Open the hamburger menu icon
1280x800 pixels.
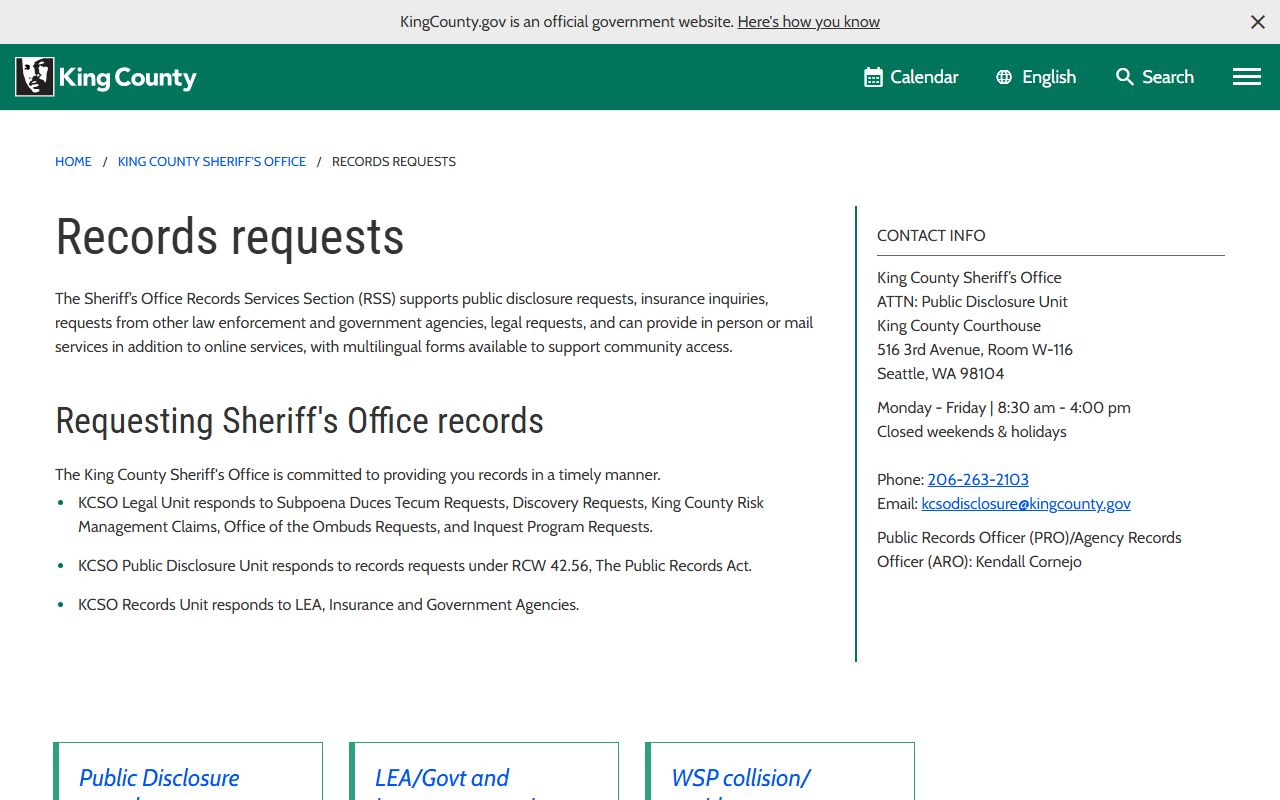click(1247, 77)
